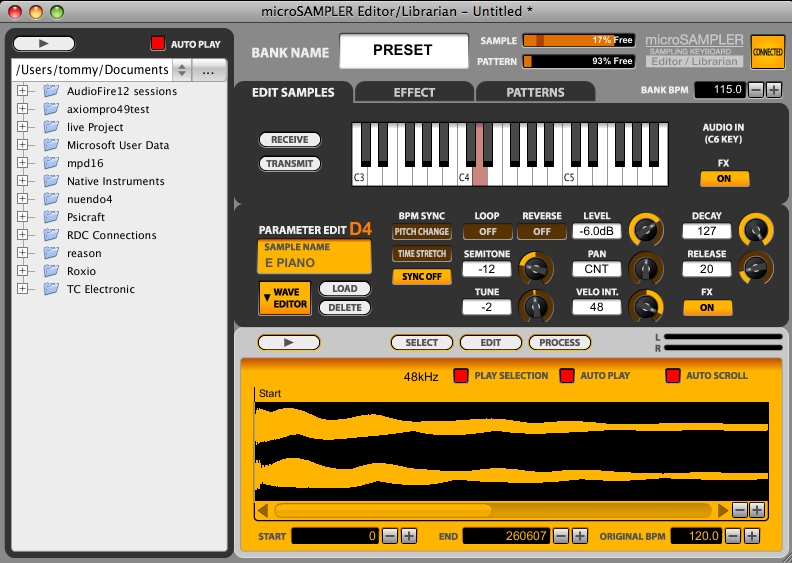Click the BANK BPM value 115.0
The width and height of the screenshot is (792, 563).
[x=720, y=90]
